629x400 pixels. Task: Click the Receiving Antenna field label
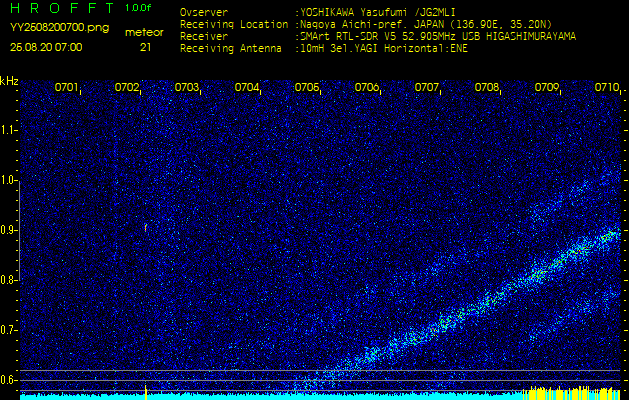[231, 49]
